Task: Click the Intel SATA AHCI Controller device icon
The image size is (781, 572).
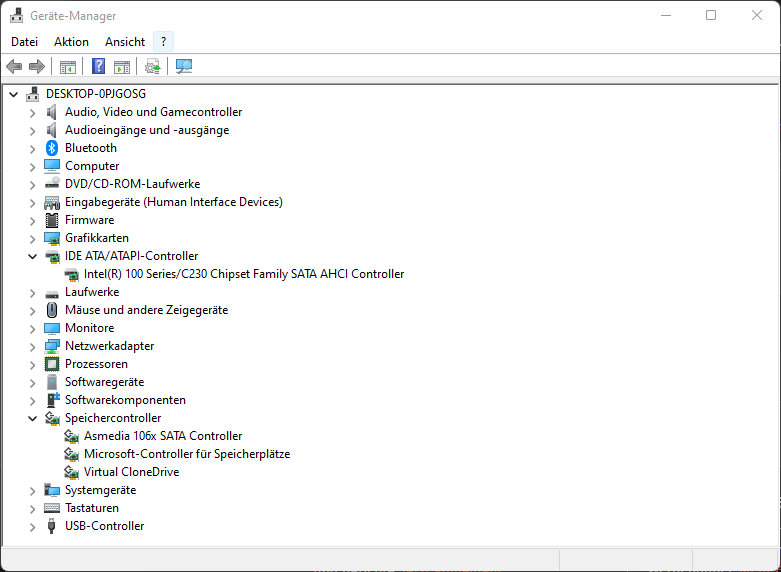Action: 71,275
